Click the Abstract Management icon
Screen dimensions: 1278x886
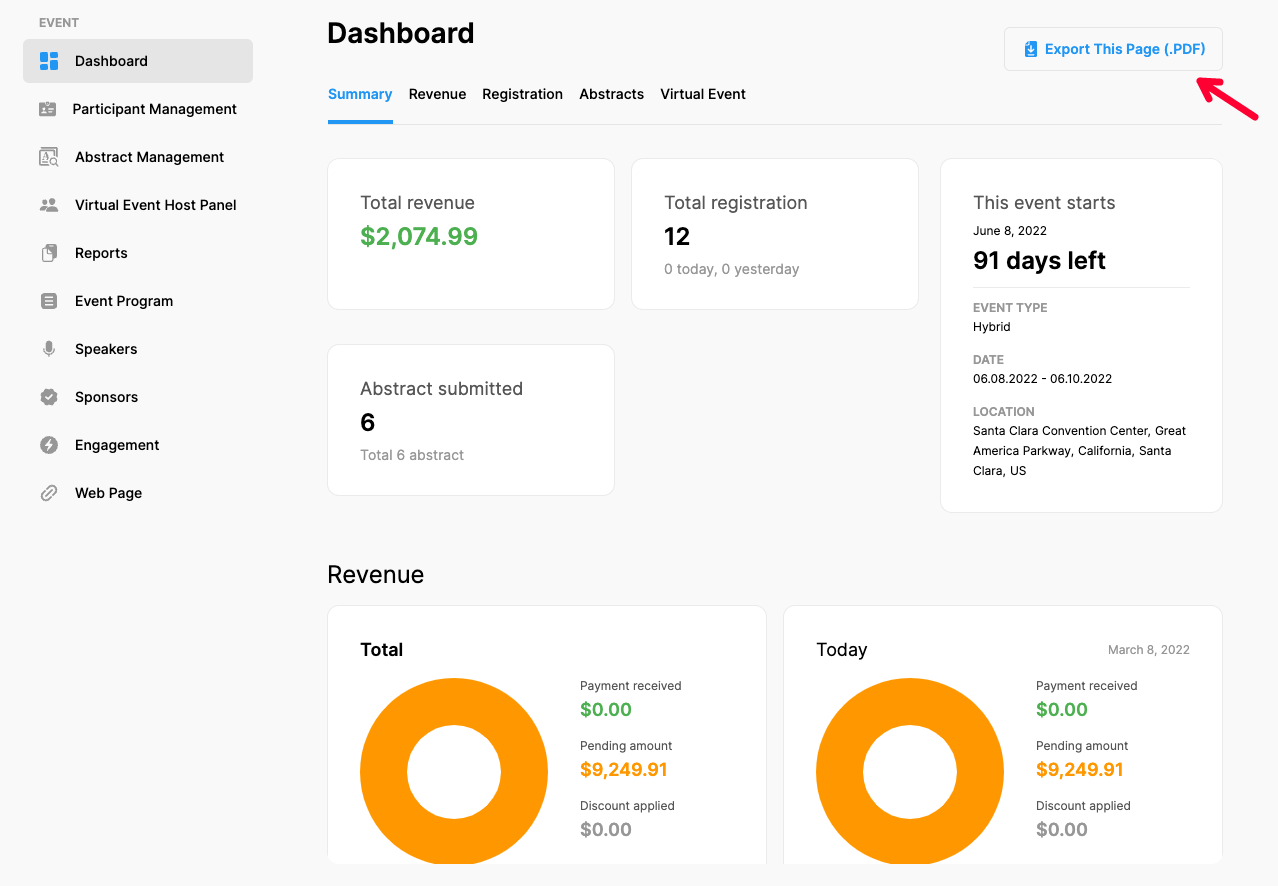coord(48,156)
